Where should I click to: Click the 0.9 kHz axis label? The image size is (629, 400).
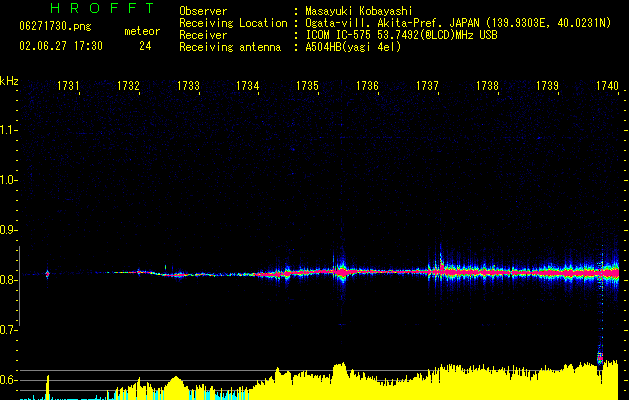pos(7,230)
